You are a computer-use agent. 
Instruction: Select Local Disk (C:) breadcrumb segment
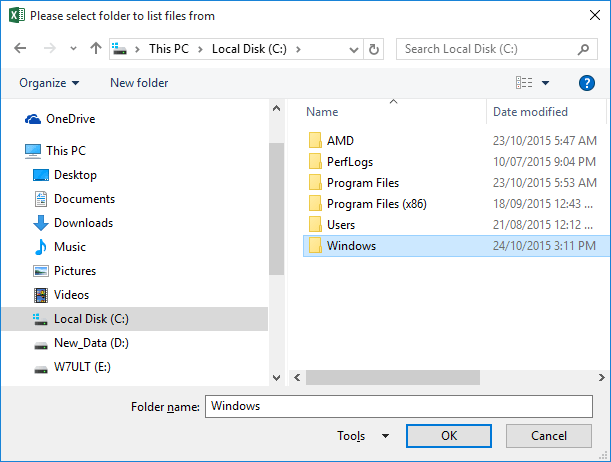[x=249, y=49]
